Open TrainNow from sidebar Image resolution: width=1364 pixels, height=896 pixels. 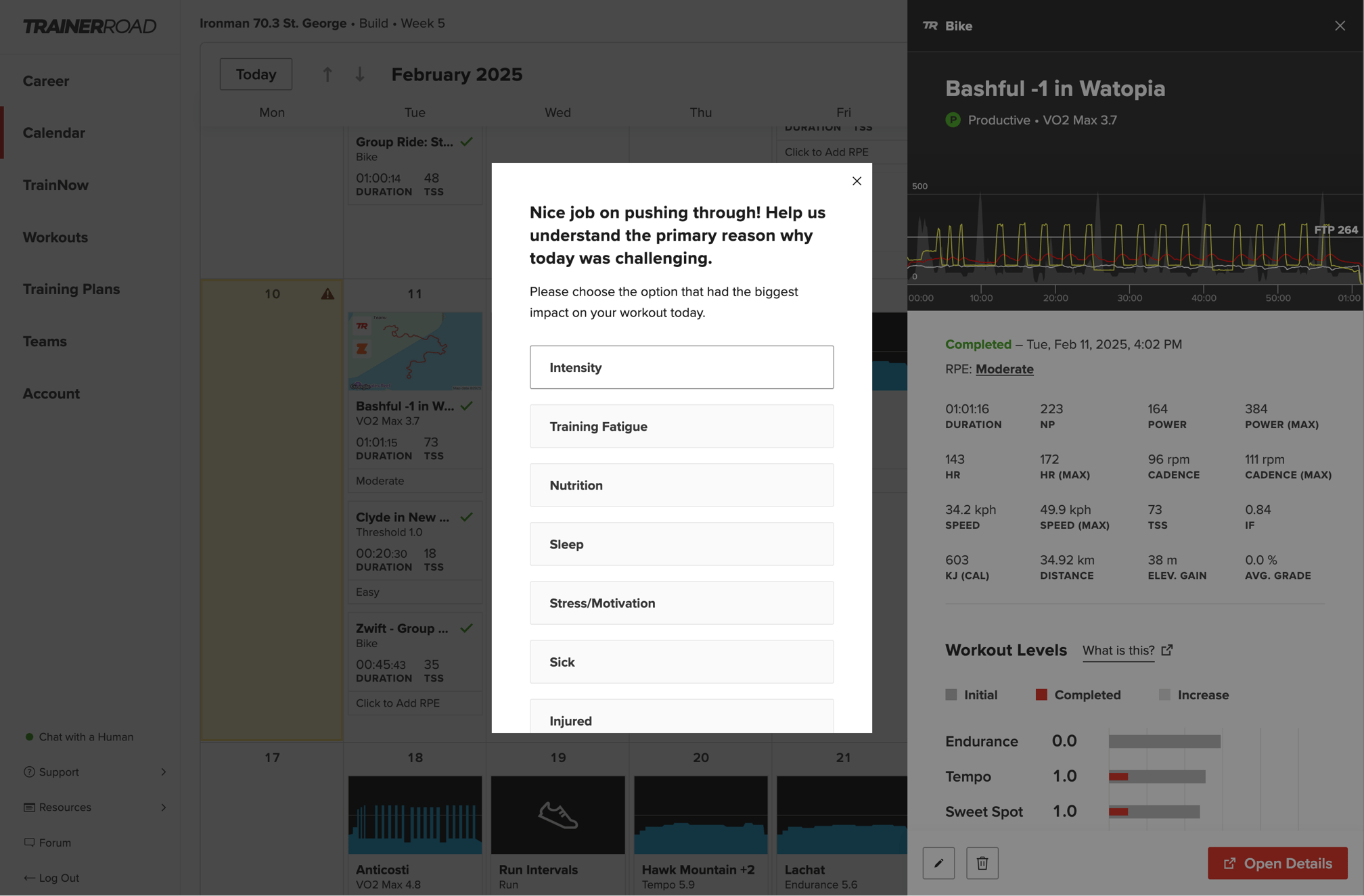click(x=55, y=185)
